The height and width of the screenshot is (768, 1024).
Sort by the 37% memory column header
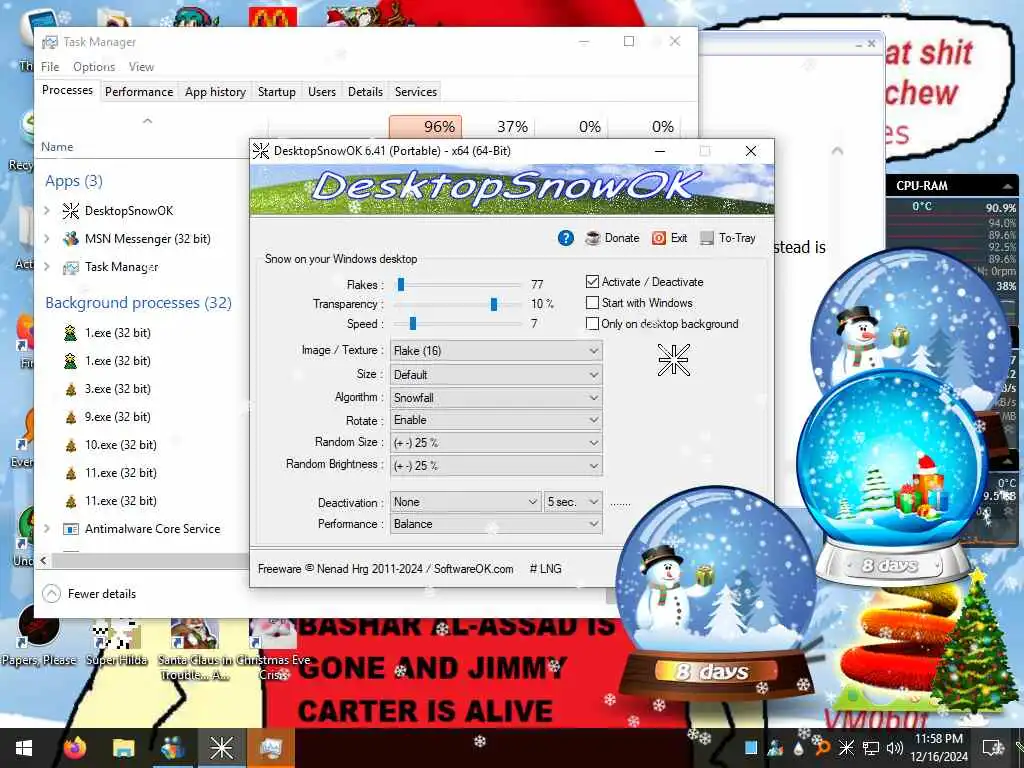coord(499,127)
